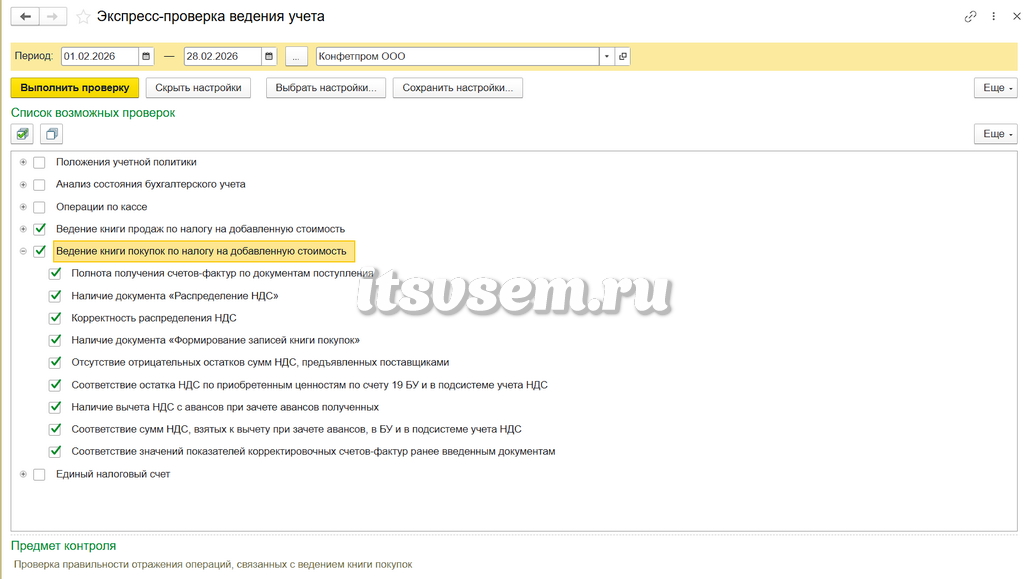Add the page to favorites using the star icon

[x=83, y=17]
